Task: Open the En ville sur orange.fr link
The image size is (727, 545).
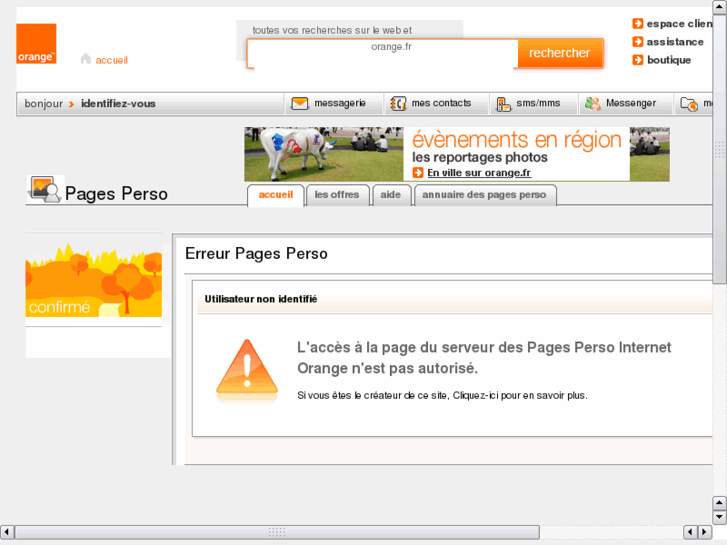Action: (479, 173)
